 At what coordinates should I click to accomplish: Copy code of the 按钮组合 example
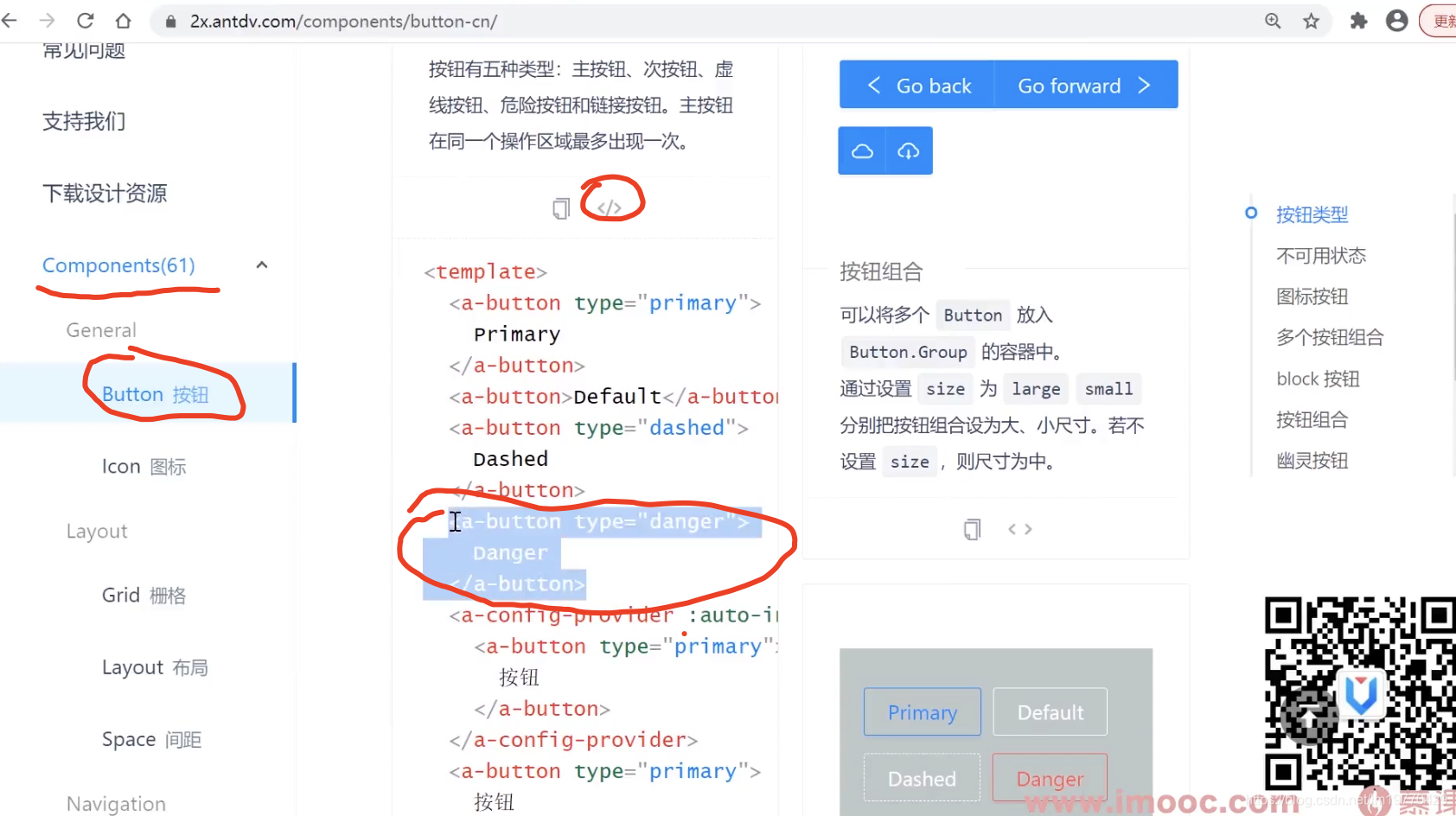tap(972, 528)
